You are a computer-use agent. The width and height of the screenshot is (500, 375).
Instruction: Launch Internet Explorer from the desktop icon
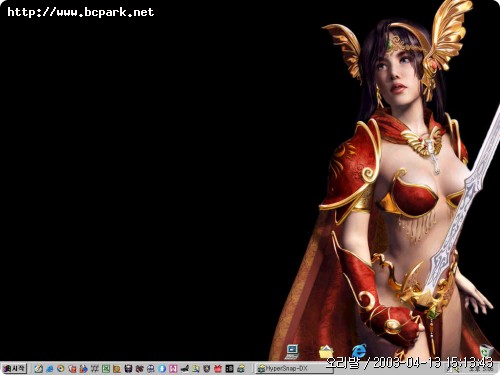359,351
